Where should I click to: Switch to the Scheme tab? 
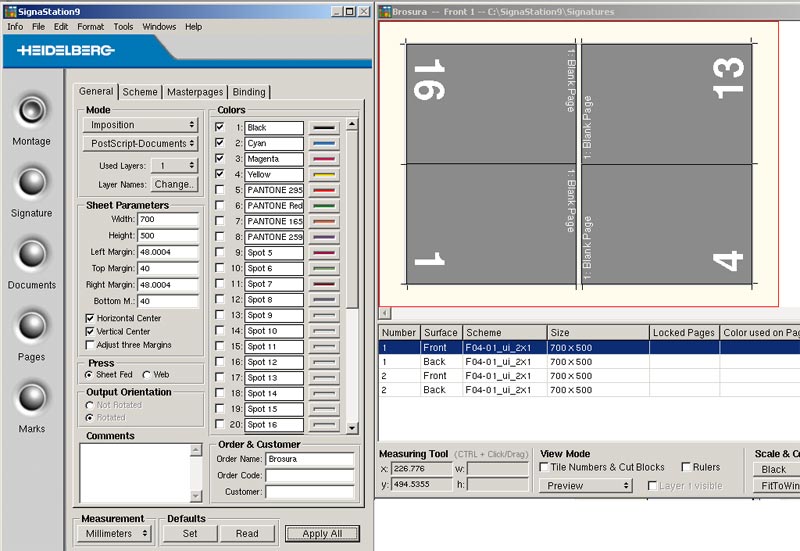(x=140, y=92)
